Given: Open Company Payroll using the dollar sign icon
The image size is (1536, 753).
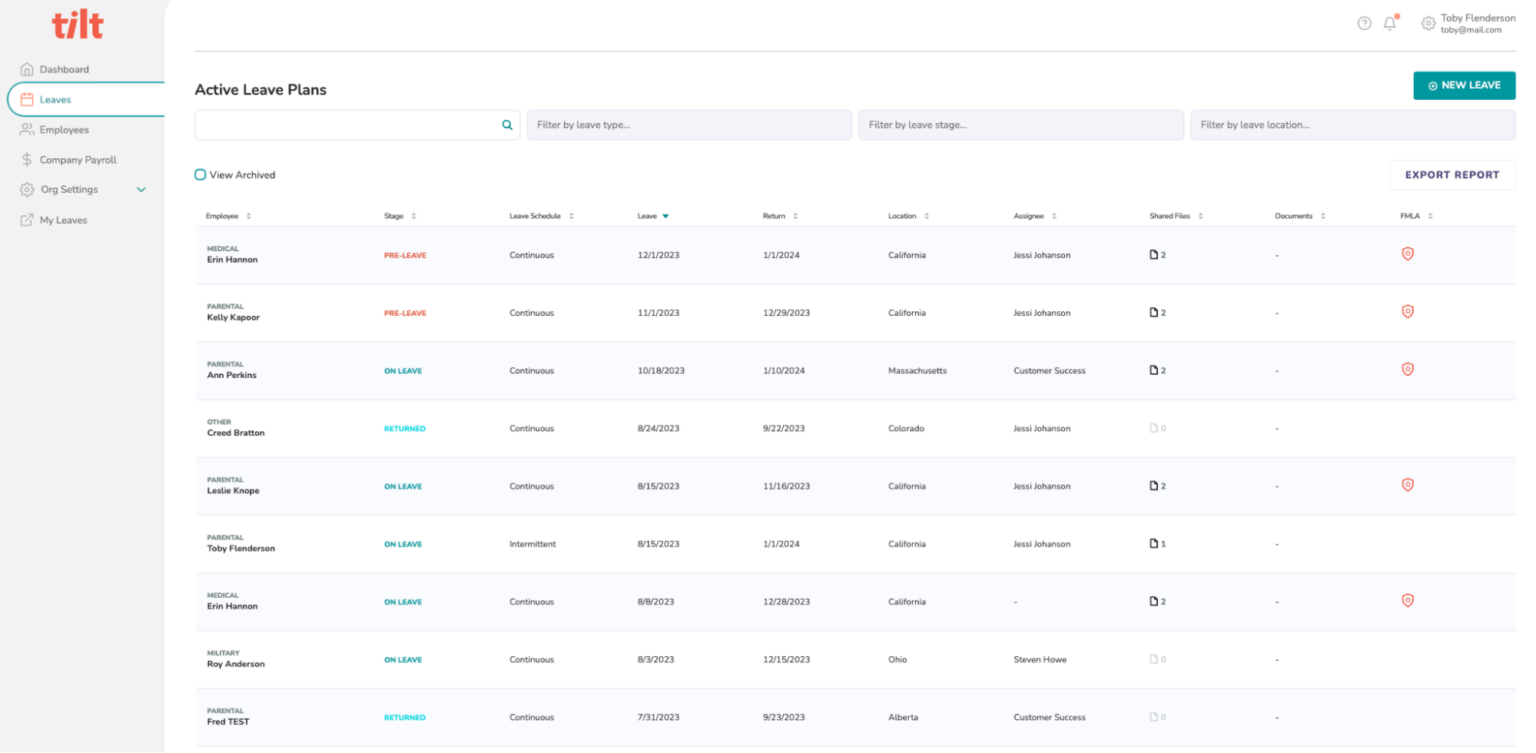Looking at the screenshot, I should (x=25, y=159).
